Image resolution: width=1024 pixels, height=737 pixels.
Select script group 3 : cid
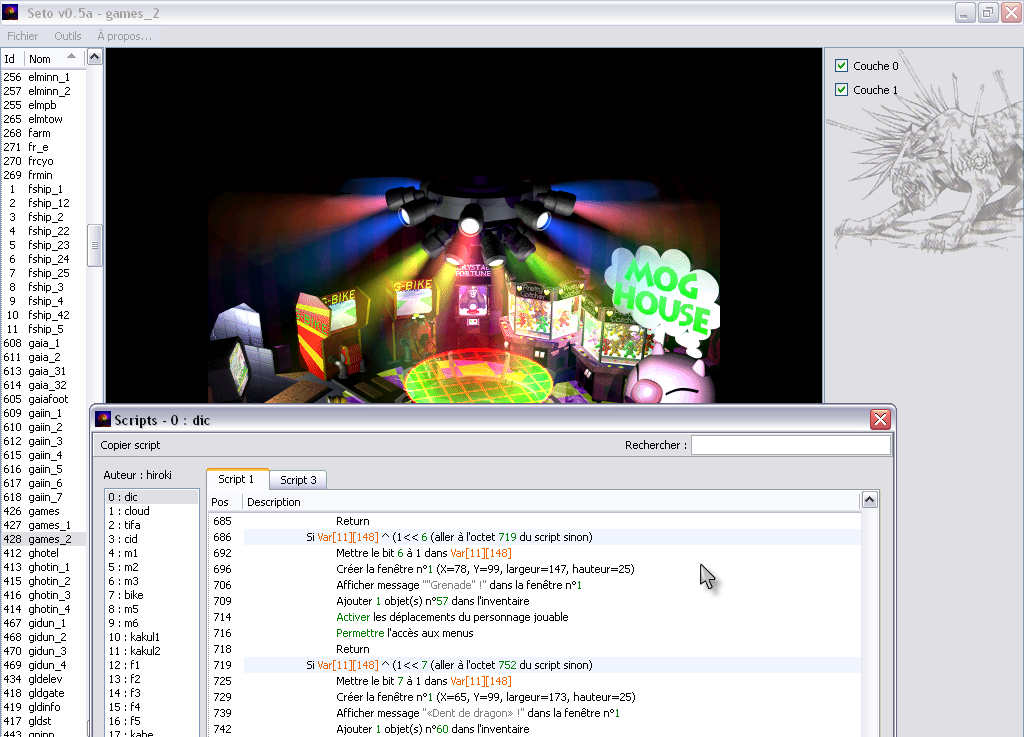click(152, 539)
